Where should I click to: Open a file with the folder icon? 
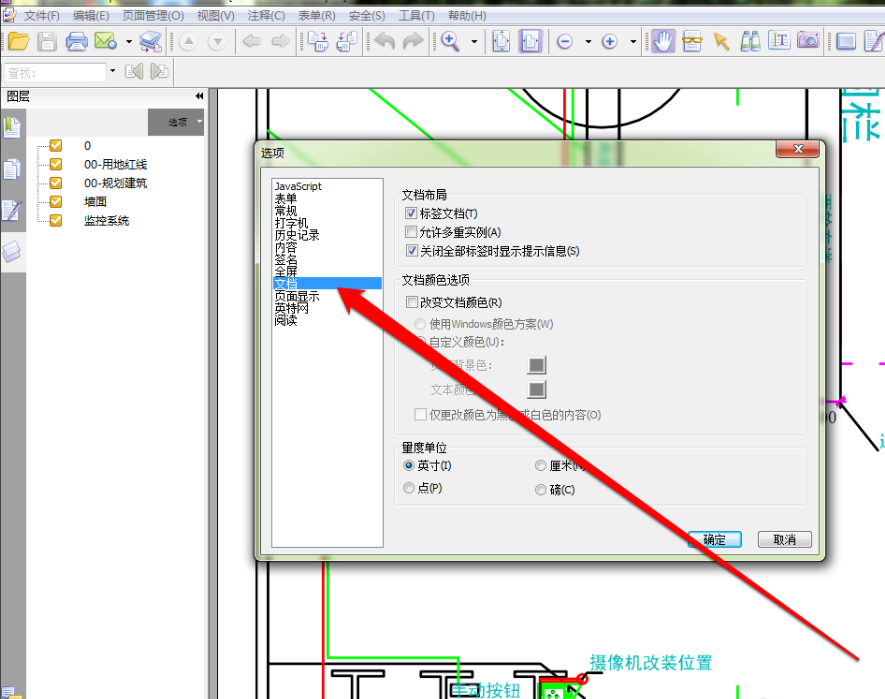18,41
